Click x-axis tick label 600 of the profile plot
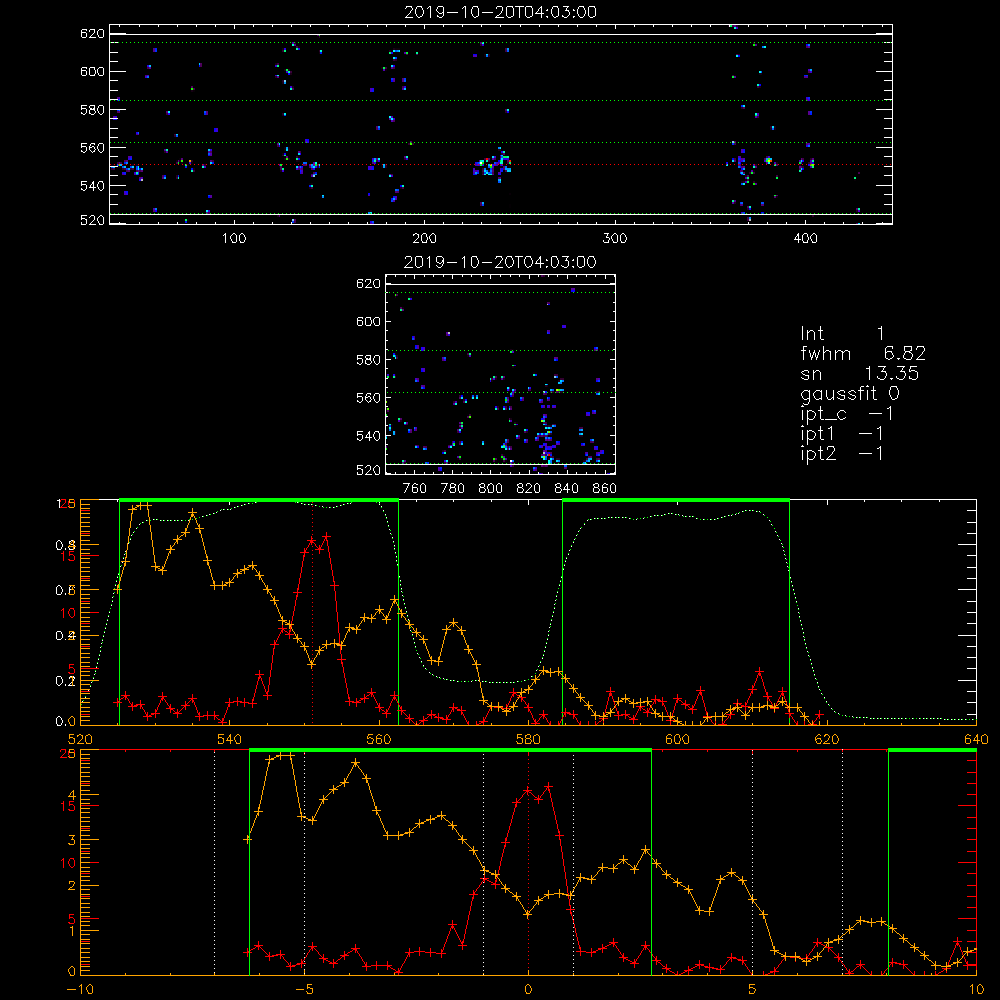This screenshot has height=1000, width=1000. click(677, 740)
